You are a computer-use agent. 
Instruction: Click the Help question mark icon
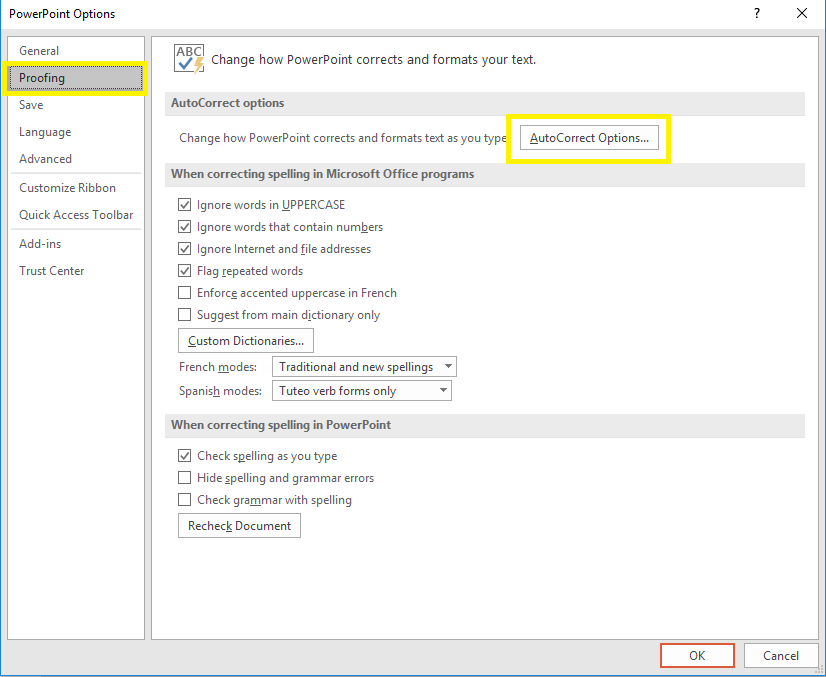pyautogui.click(x=757, y=14)
